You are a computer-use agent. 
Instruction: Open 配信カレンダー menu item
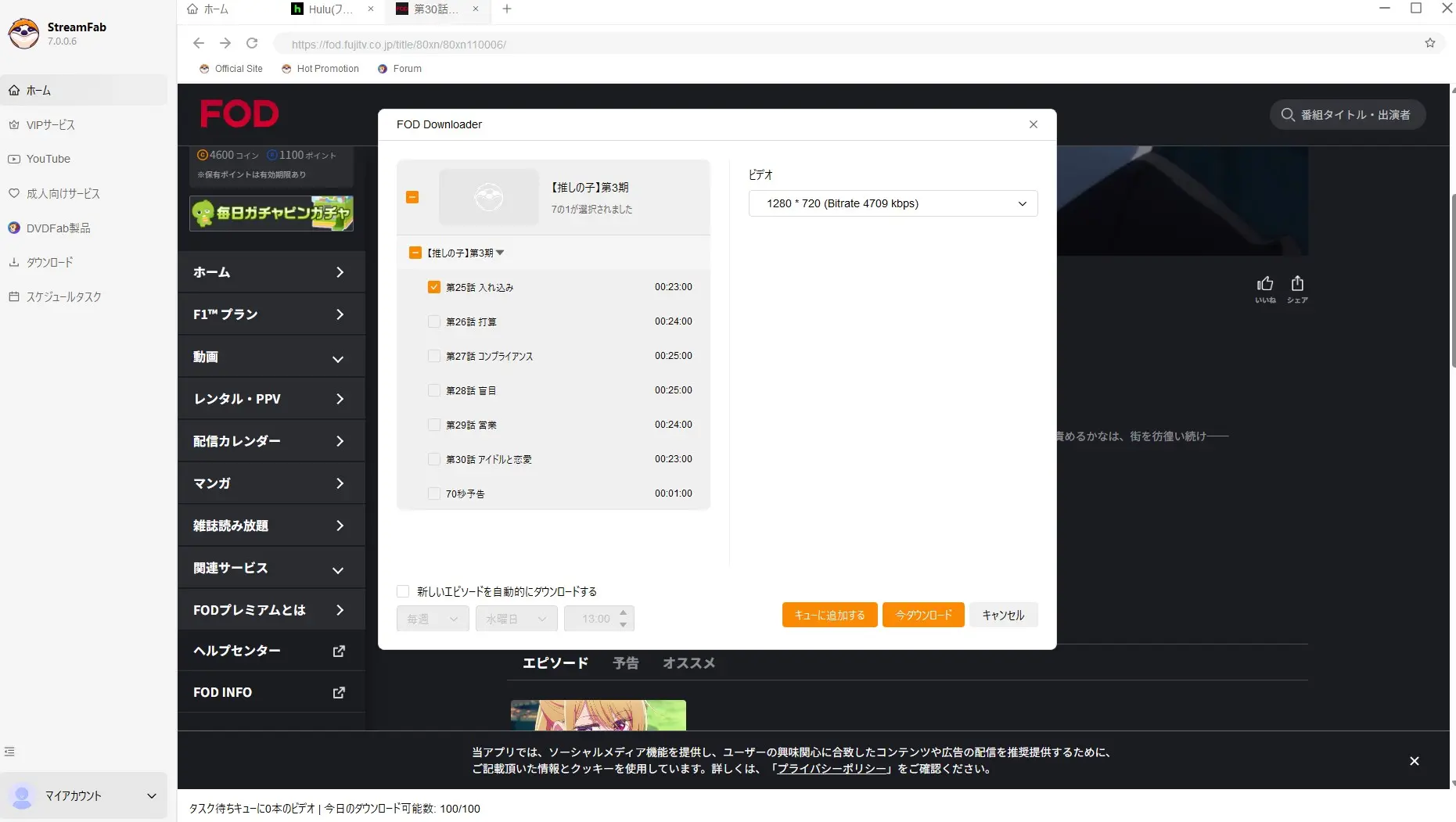pos(271,441)
